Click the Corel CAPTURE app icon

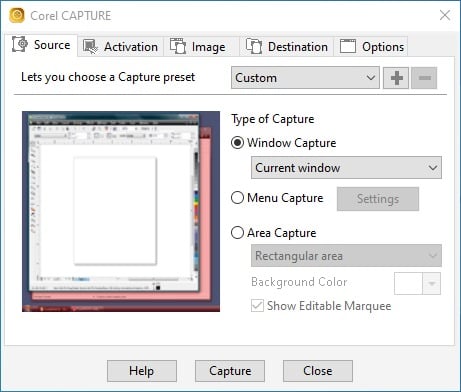click(17, 15)
